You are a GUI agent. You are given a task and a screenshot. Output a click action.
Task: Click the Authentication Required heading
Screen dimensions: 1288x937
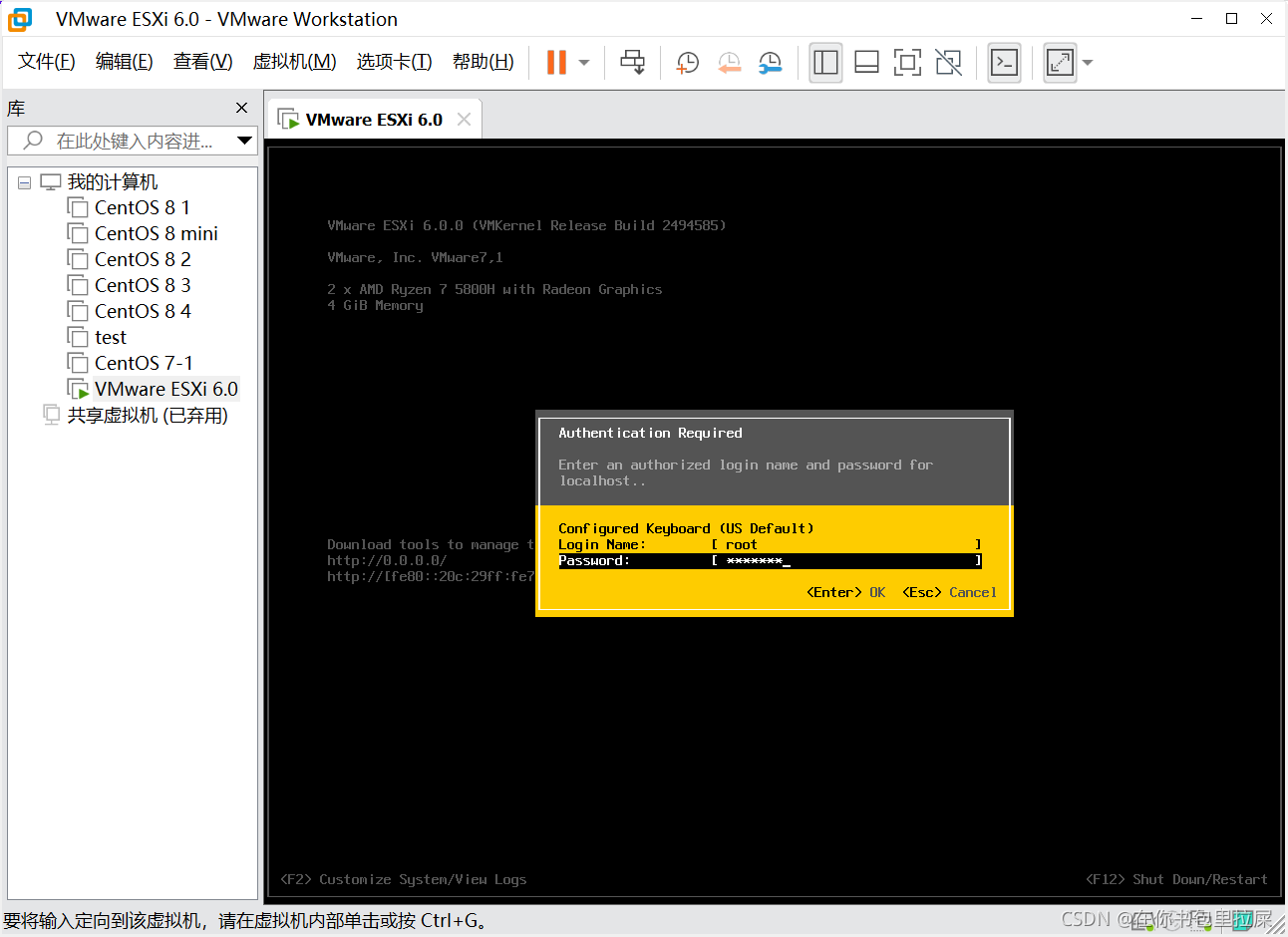pos(650,433)
